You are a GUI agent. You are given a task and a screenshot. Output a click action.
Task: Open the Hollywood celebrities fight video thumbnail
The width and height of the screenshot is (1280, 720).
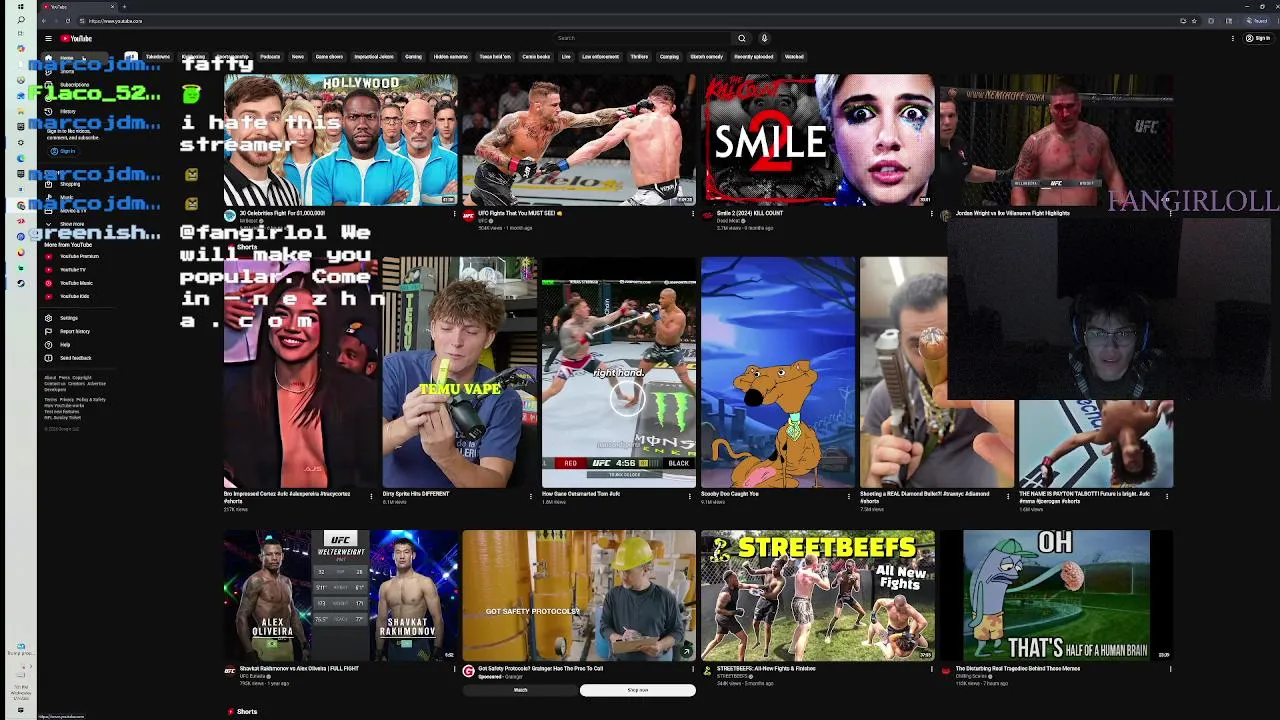(x=340, y=139)
